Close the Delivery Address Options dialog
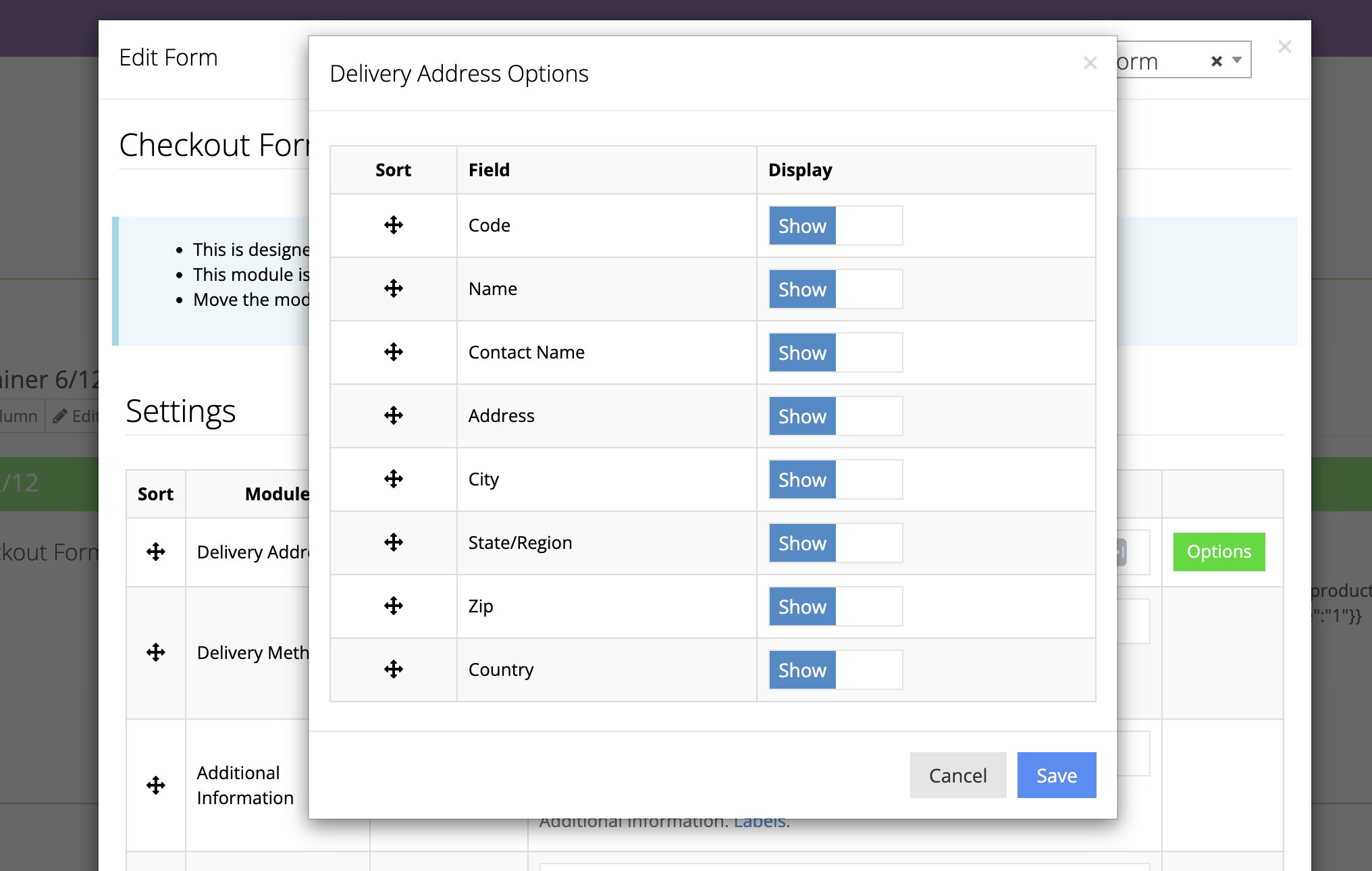This screenshot has height=871, width=1372. pos(1090,63)
